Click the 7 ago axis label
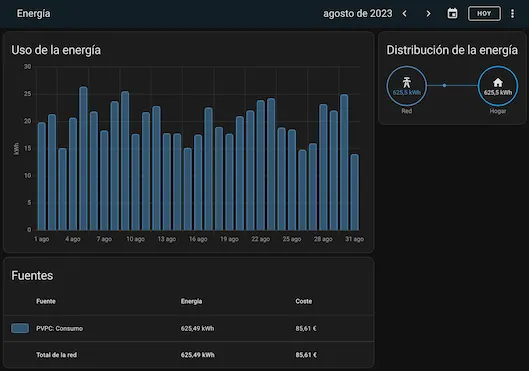The width and height of the screenshot is (529, 371). pyautogui.click(x=104, y=239)
